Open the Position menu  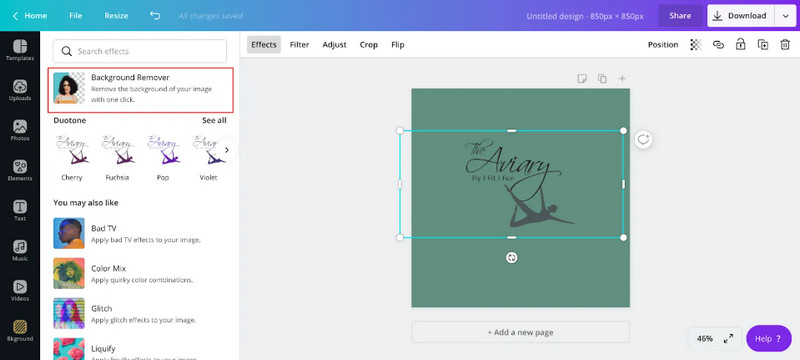coord(663,45)
